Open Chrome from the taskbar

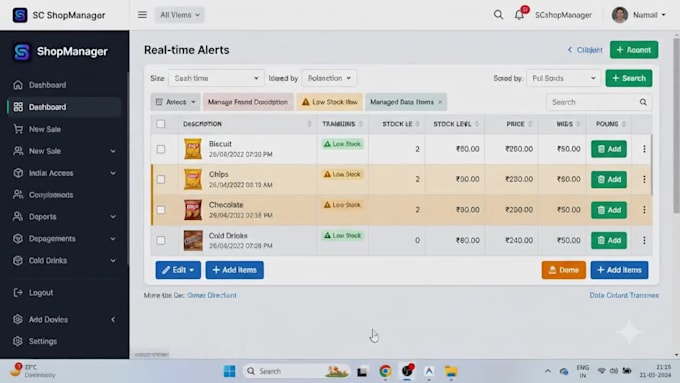click(385, 371)
